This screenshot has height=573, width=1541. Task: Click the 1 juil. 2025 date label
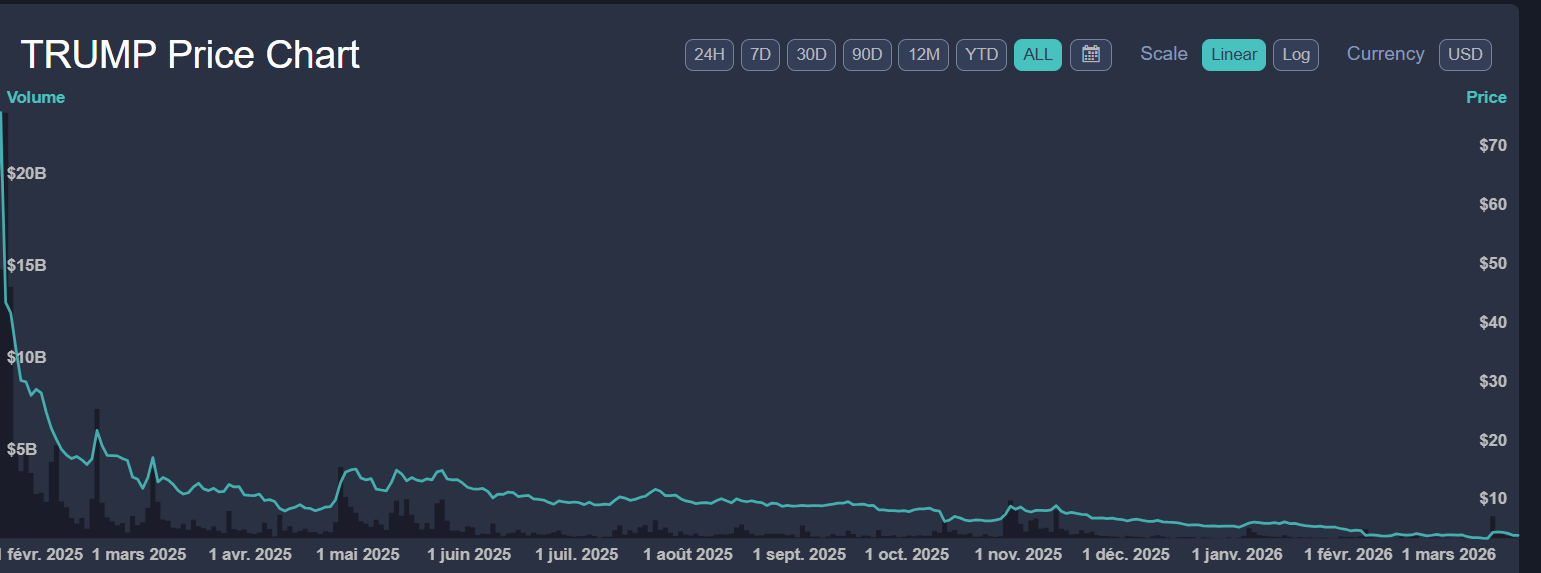577,554
